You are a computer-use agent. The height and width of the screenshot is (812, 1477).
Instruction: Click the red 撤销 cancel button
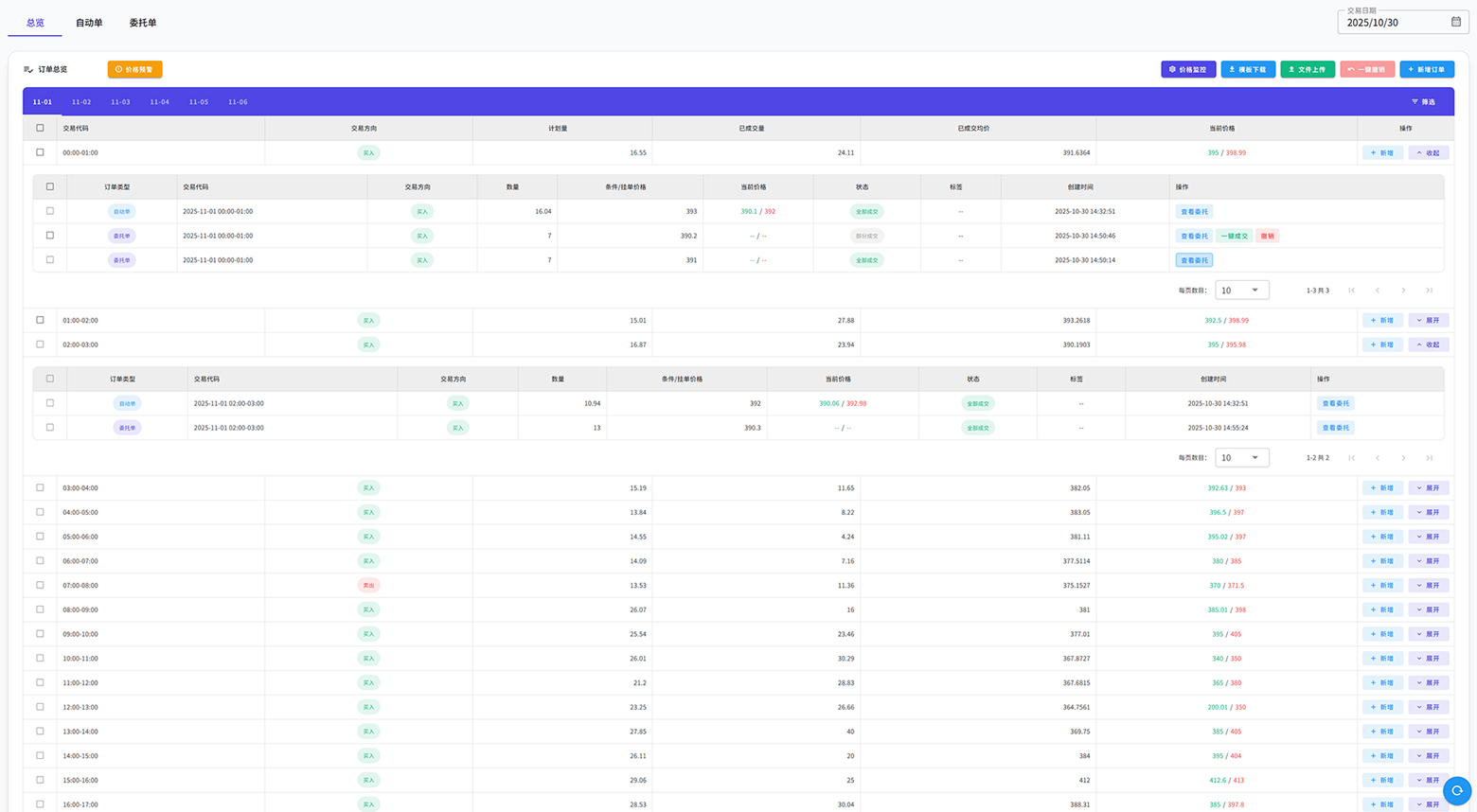tap(1267, 236)
